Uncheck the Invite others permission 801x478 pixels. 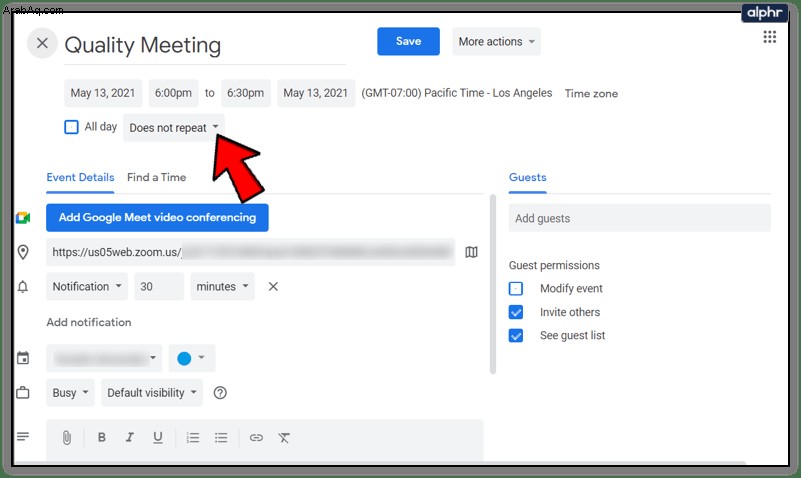(x=516, y=312)
